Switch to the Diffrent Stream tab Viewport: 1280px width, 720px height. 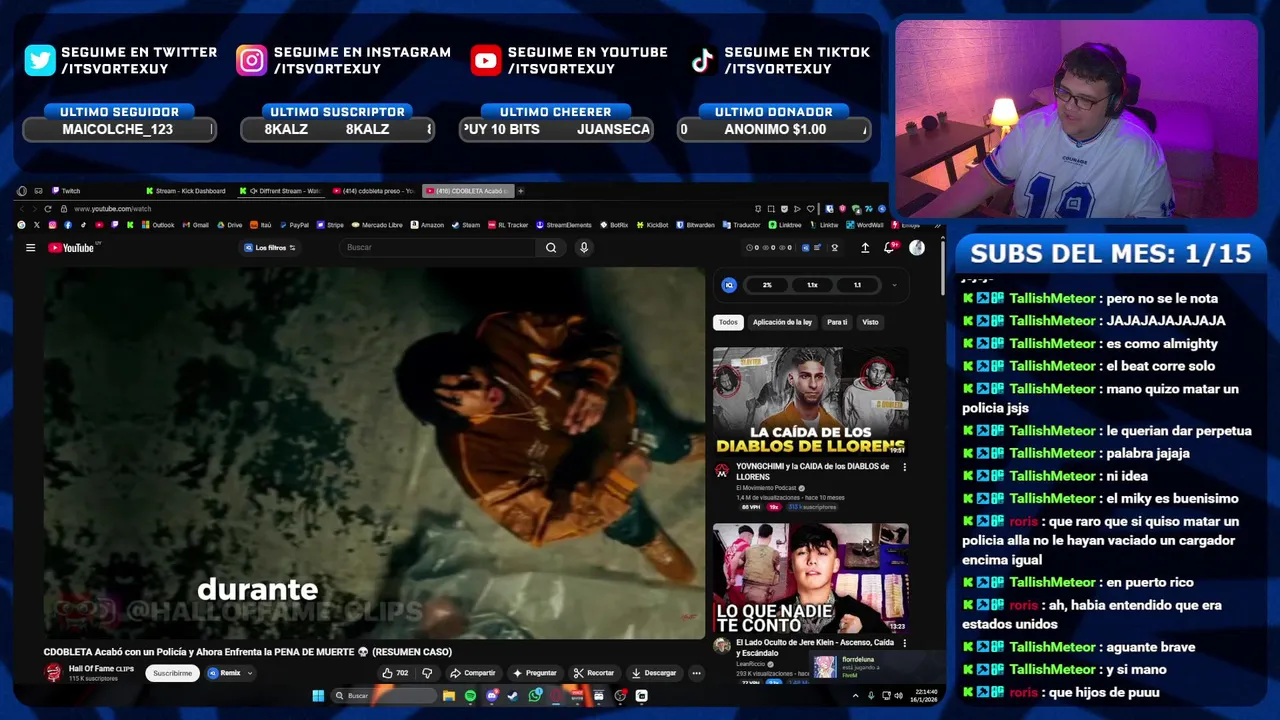point(282,191)
